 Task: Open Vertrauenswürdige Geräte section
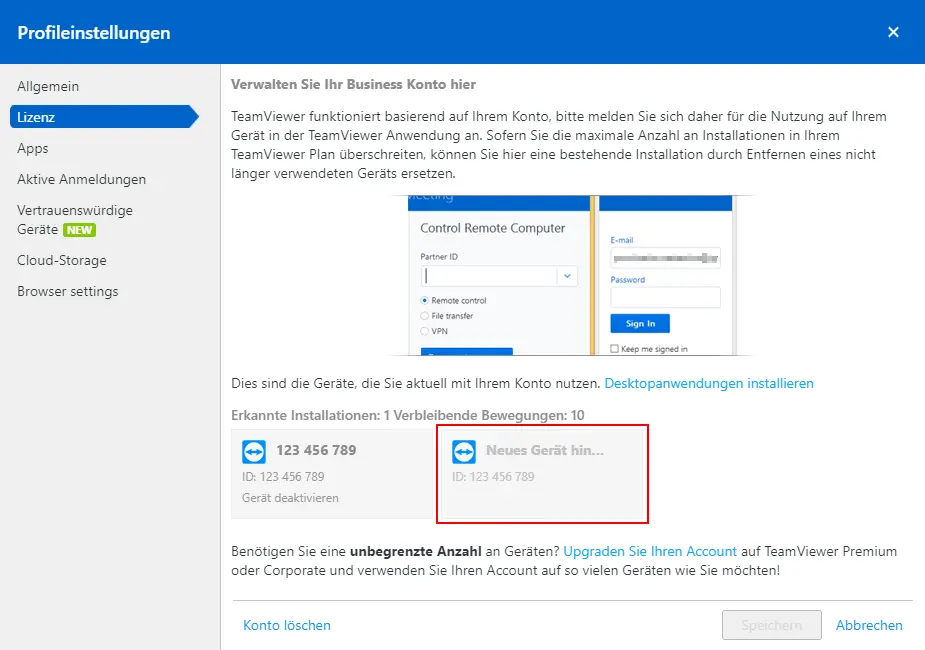pos(75,219)
